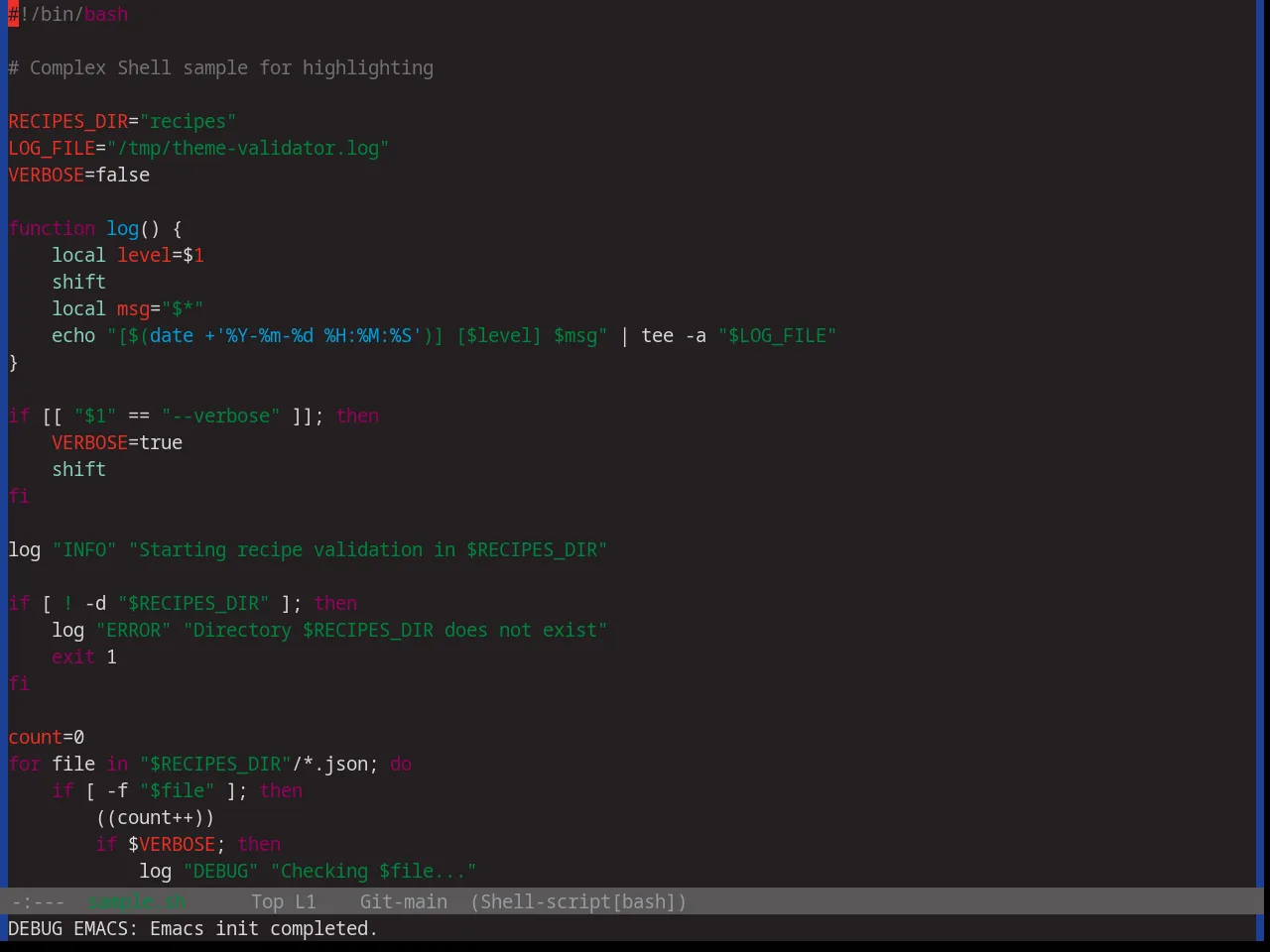Click the 'fi' line below 'exit 1'
The width and height of the screenshot is (1270, 952).
[x=19, y=683]
